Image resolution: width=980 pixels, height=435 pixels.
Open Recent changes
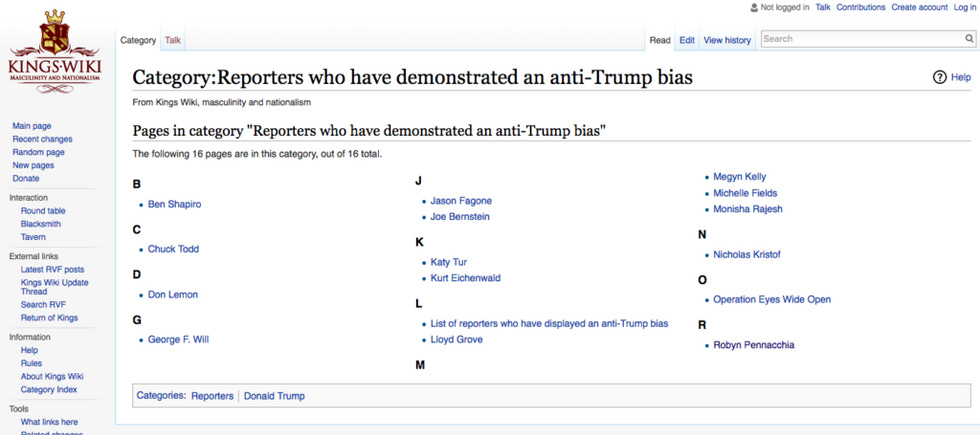tap(42, 139)
